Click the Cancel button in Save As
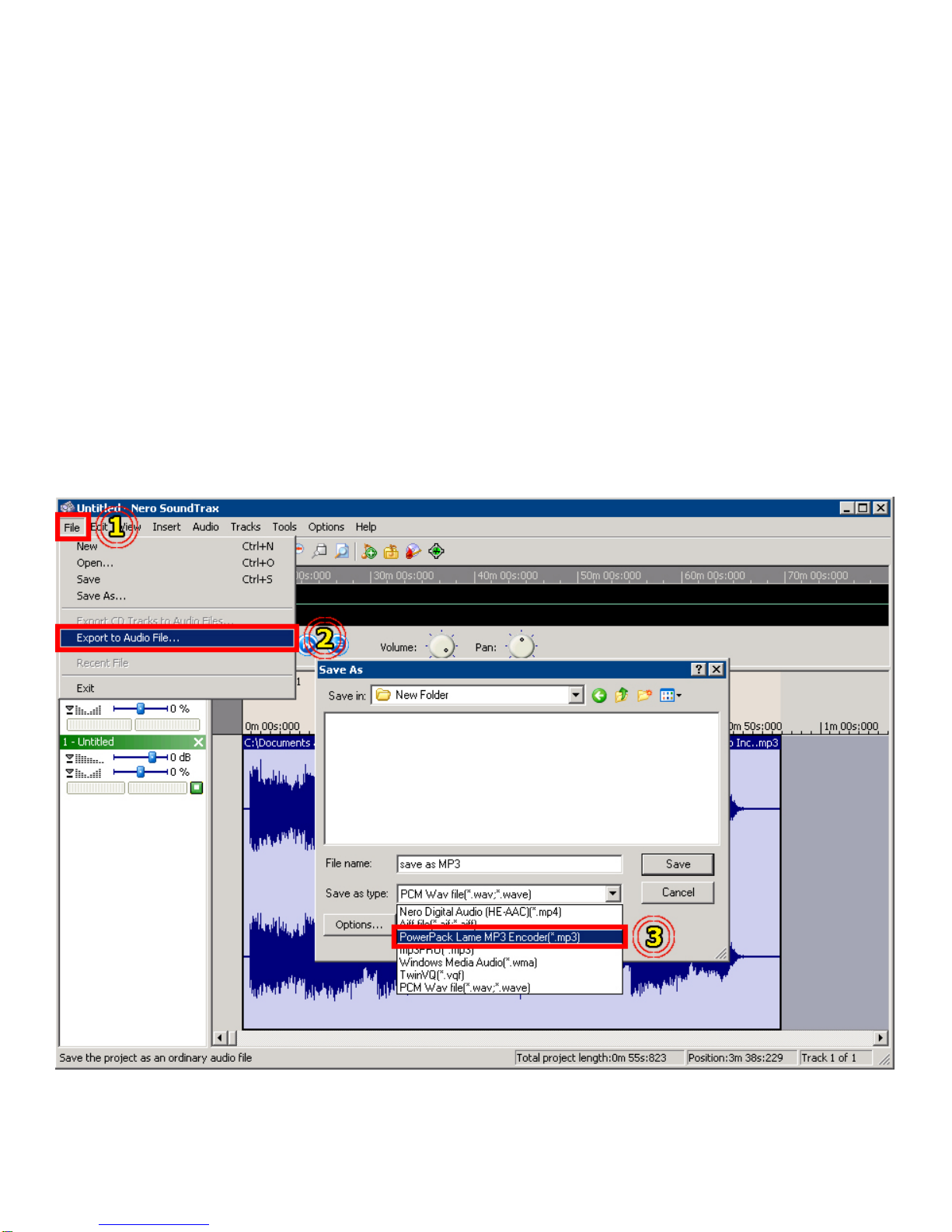 pyautogui.click(x=678, y=892)
